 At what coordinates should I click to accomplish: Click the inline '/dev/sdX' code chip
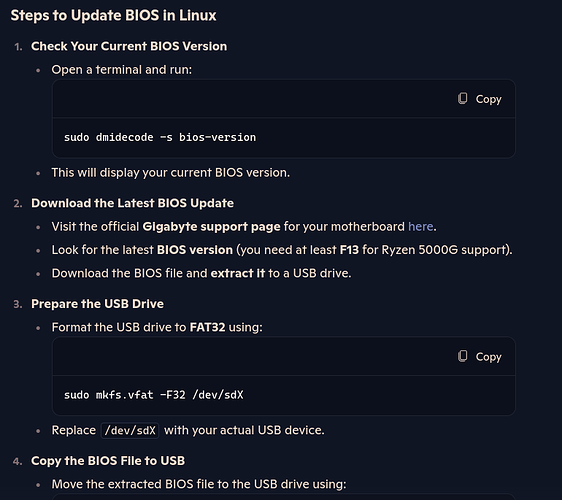pos(130,430)
